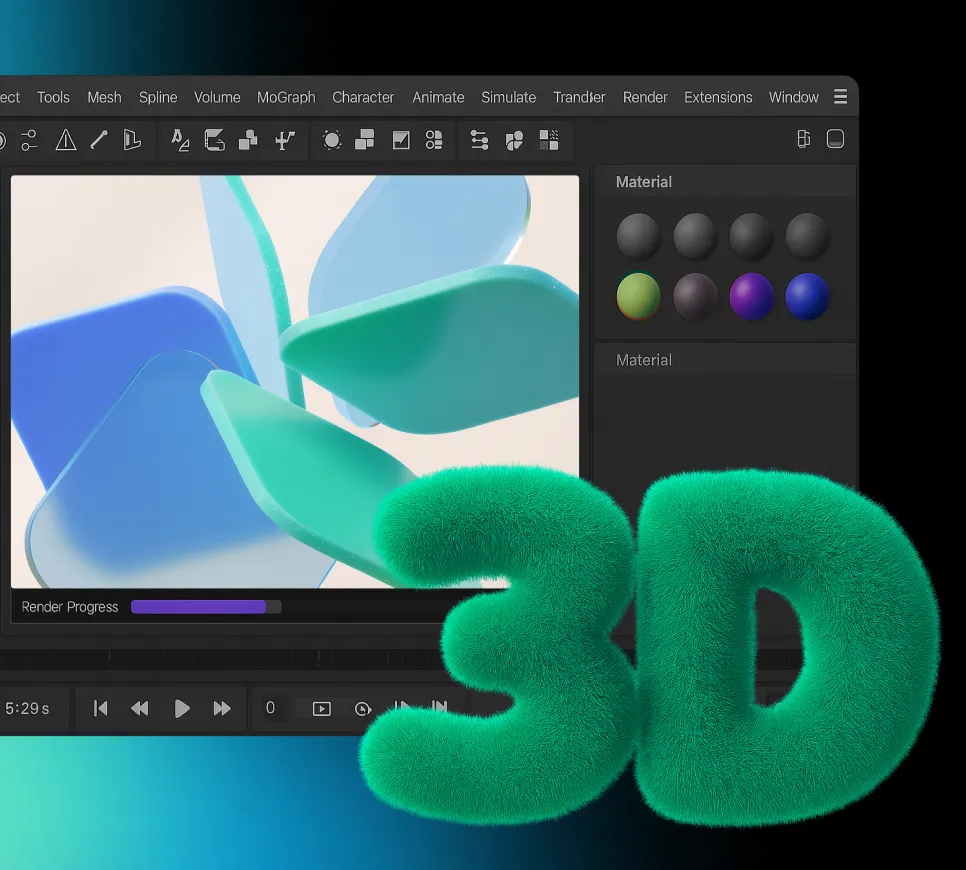Select the diagonal line tool icon
Viewport: 966px width, 870px height.
tap(98, 140)
